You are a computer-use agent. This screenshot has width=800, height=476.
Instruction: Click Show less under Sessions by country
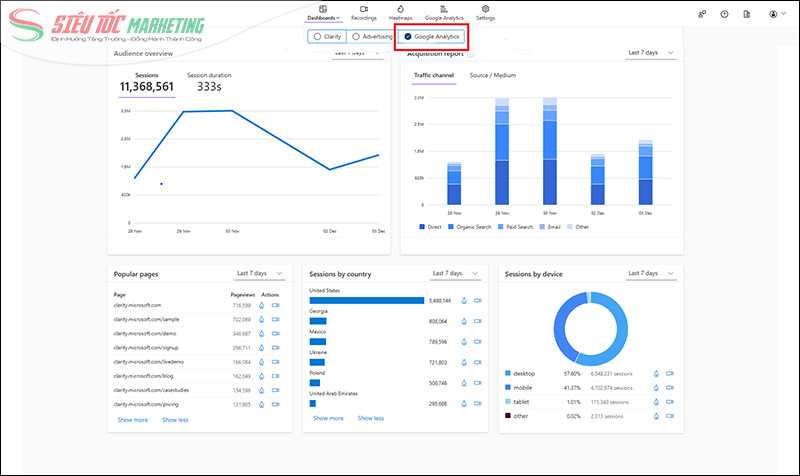tap(371, 418)
